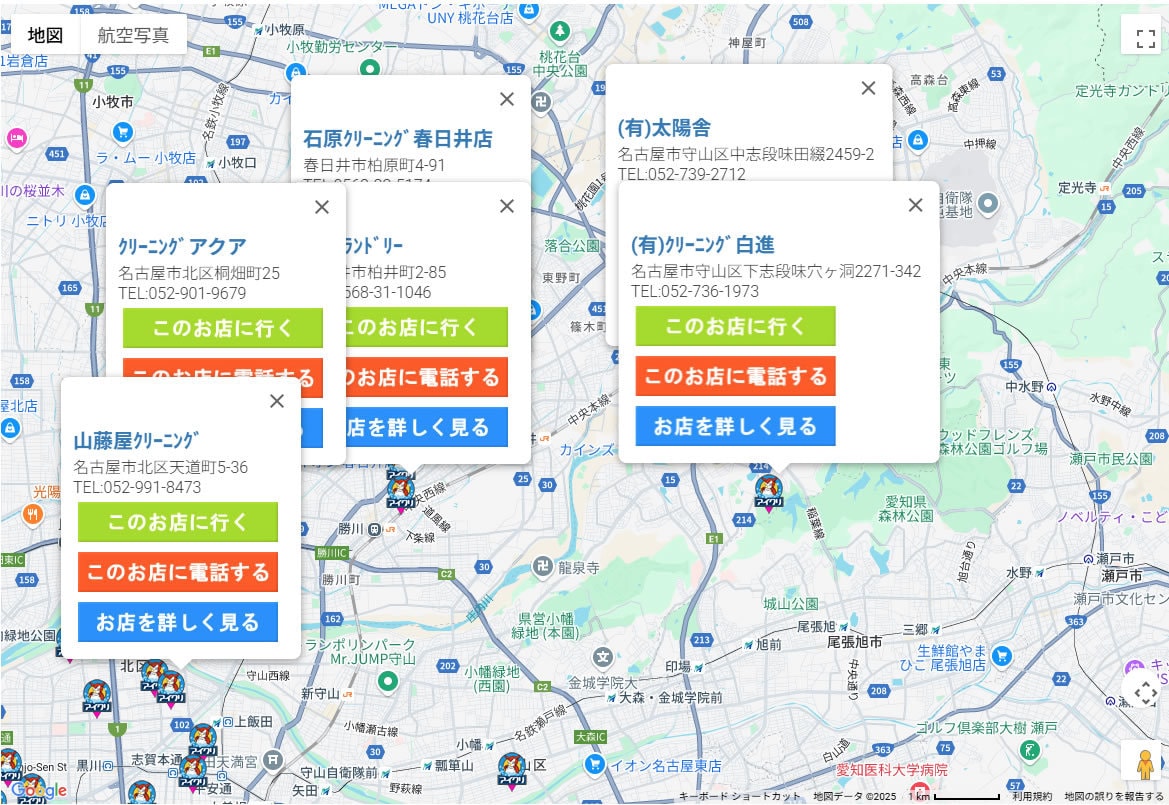Click the shop marker under クリーニング白進 popup
Image resolution: width=1169 pixels, height=805 pixels.
pos(769,493)
